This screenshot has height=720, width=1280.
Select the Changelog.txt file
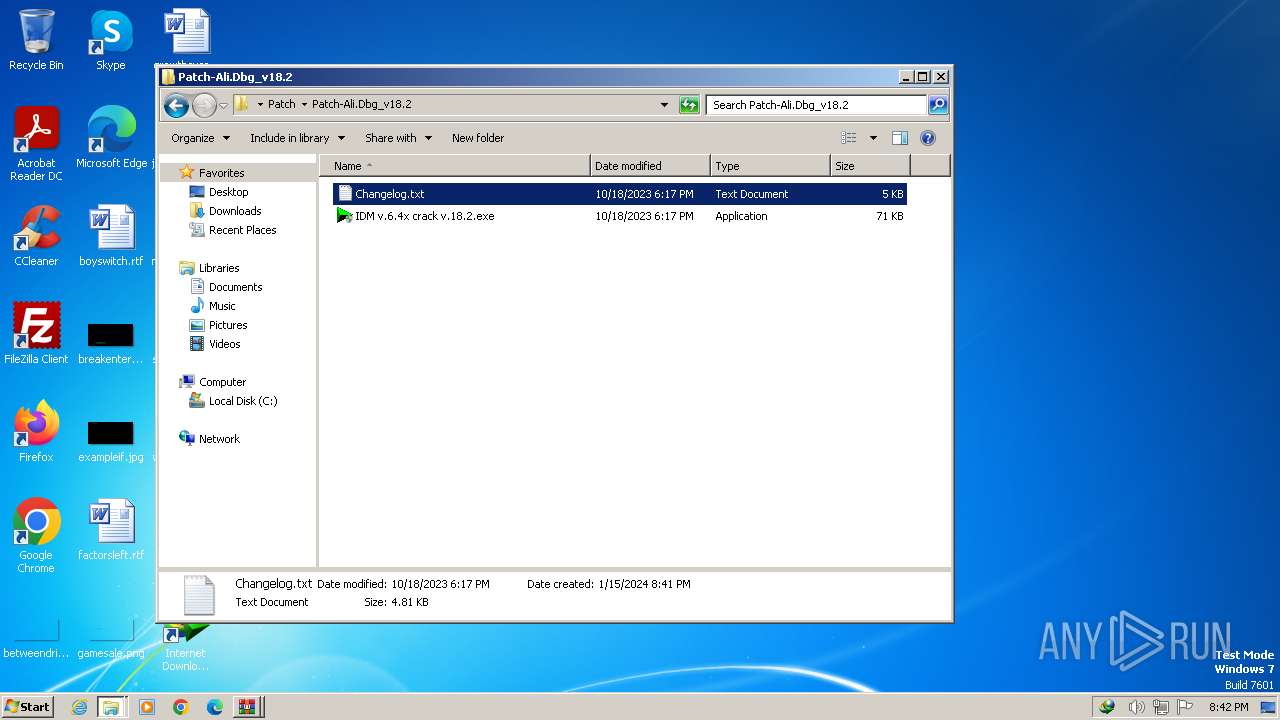point(620,194)
